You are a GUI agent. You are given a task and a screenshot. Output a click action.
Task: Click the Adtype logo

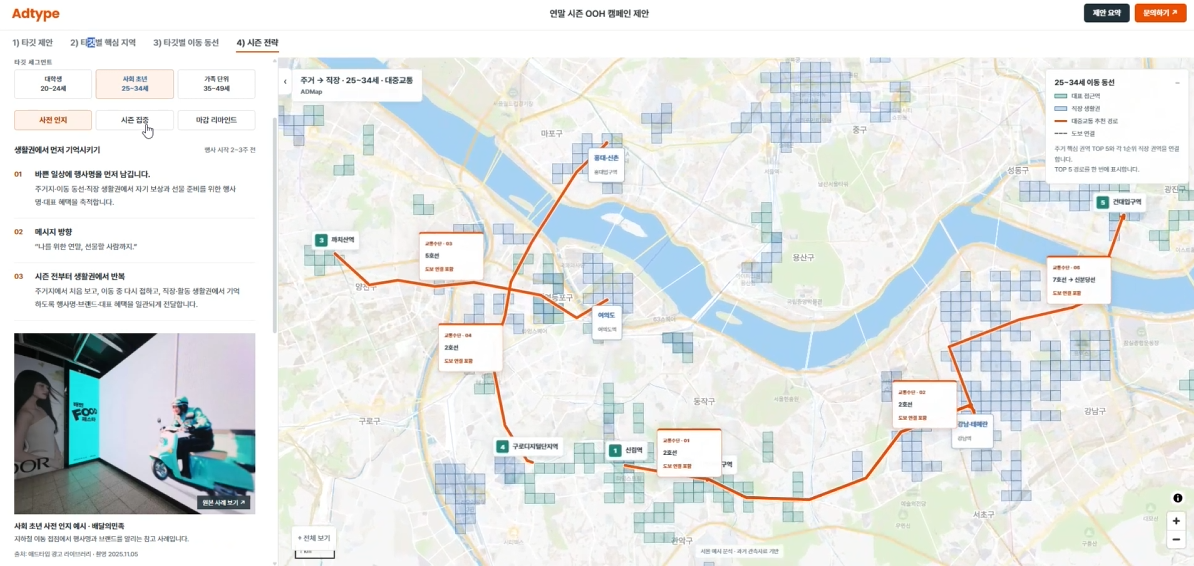35,14
